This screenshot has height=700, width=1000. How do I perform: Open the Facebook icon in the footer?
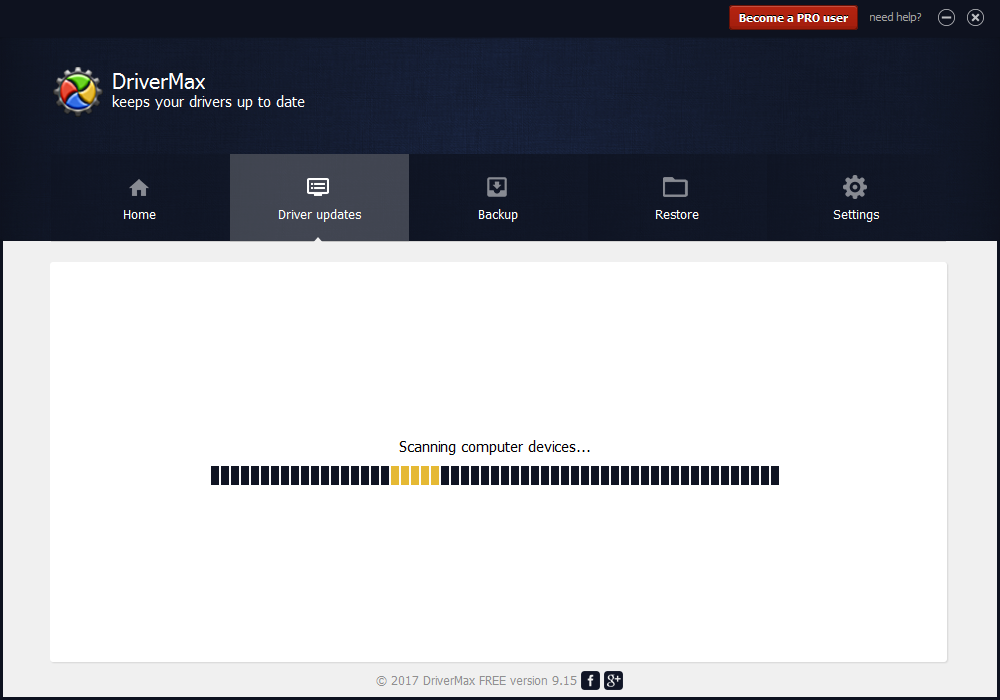(591, 680)
